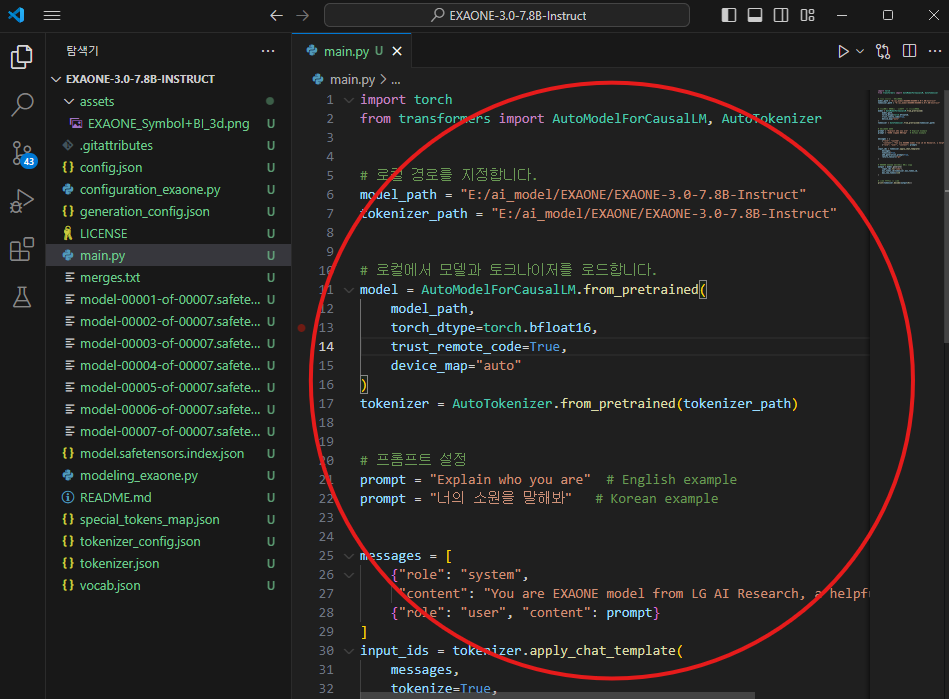Split the editor to the right

click(x=909, y=51)
